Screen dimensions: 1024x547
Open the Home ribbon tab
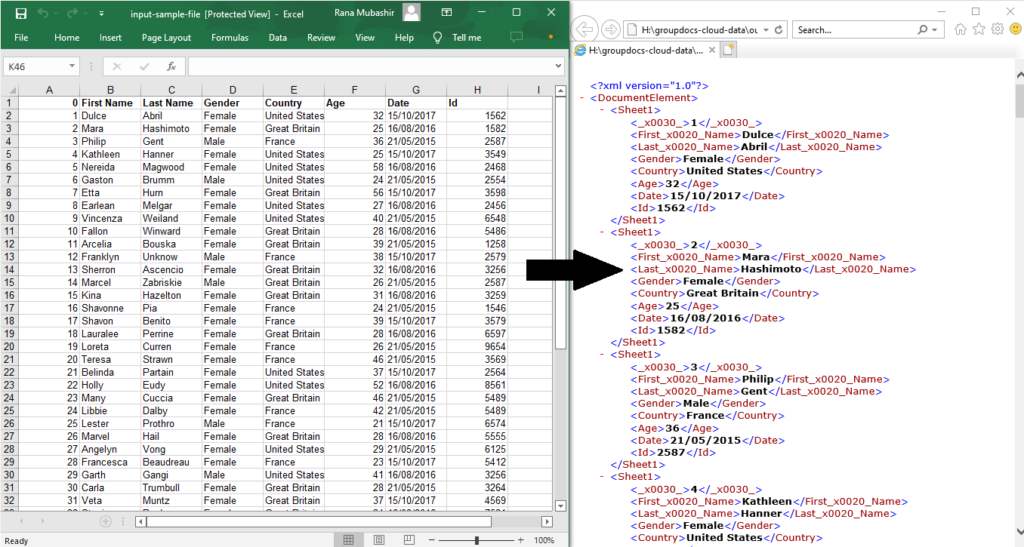pyautogui.click(x=67, y=38)
